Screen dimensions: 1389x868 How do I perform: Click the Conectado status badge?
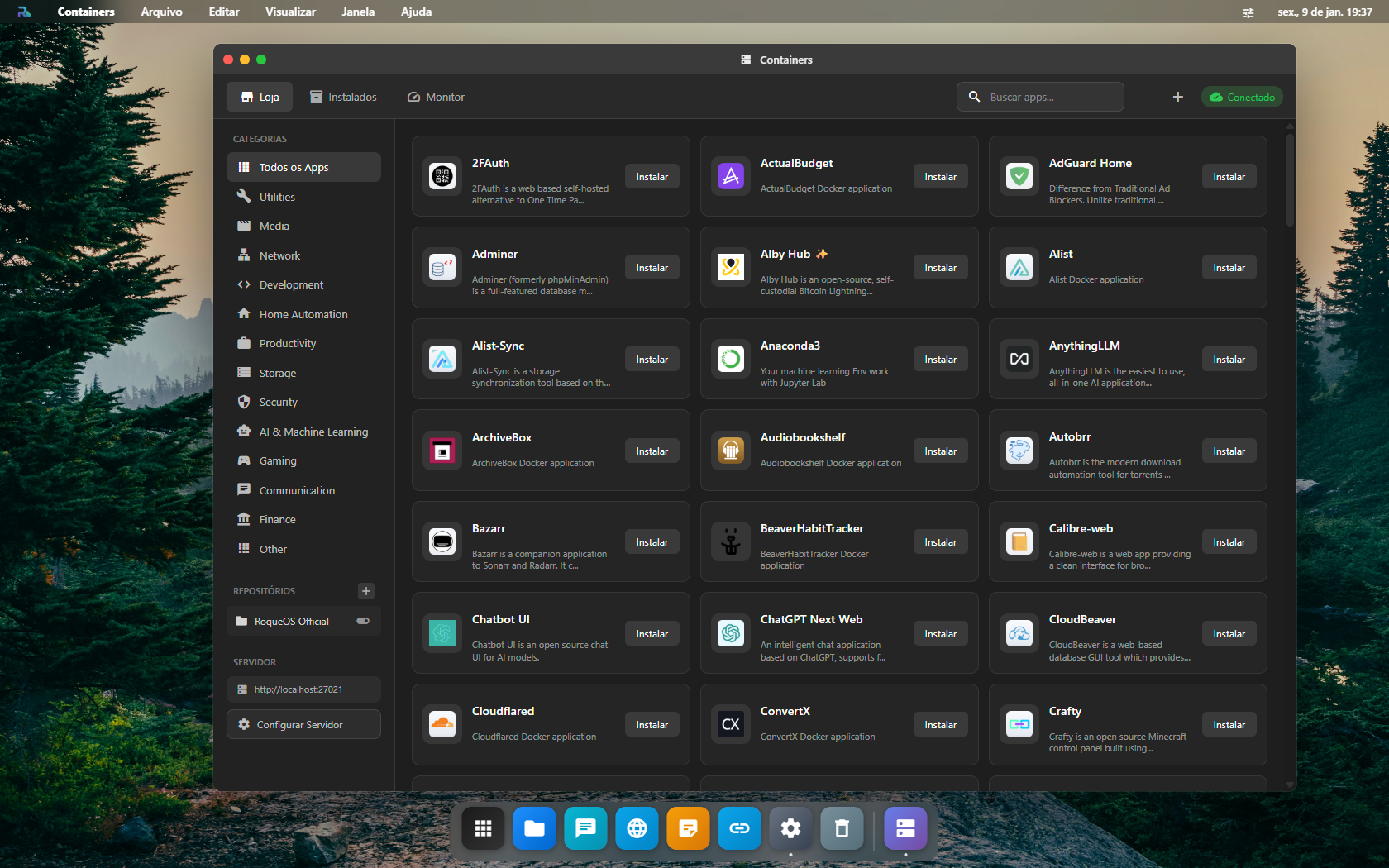[1242, 97]
